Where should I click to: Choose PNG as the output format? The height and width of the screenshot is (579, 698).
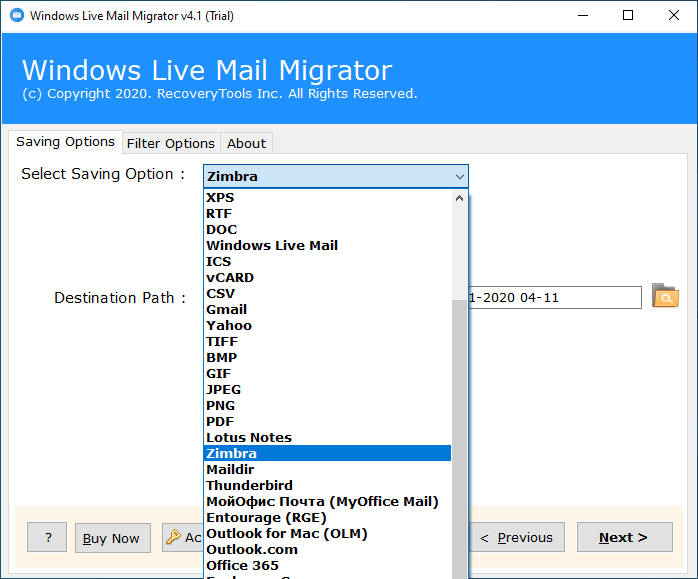point(327,406)
